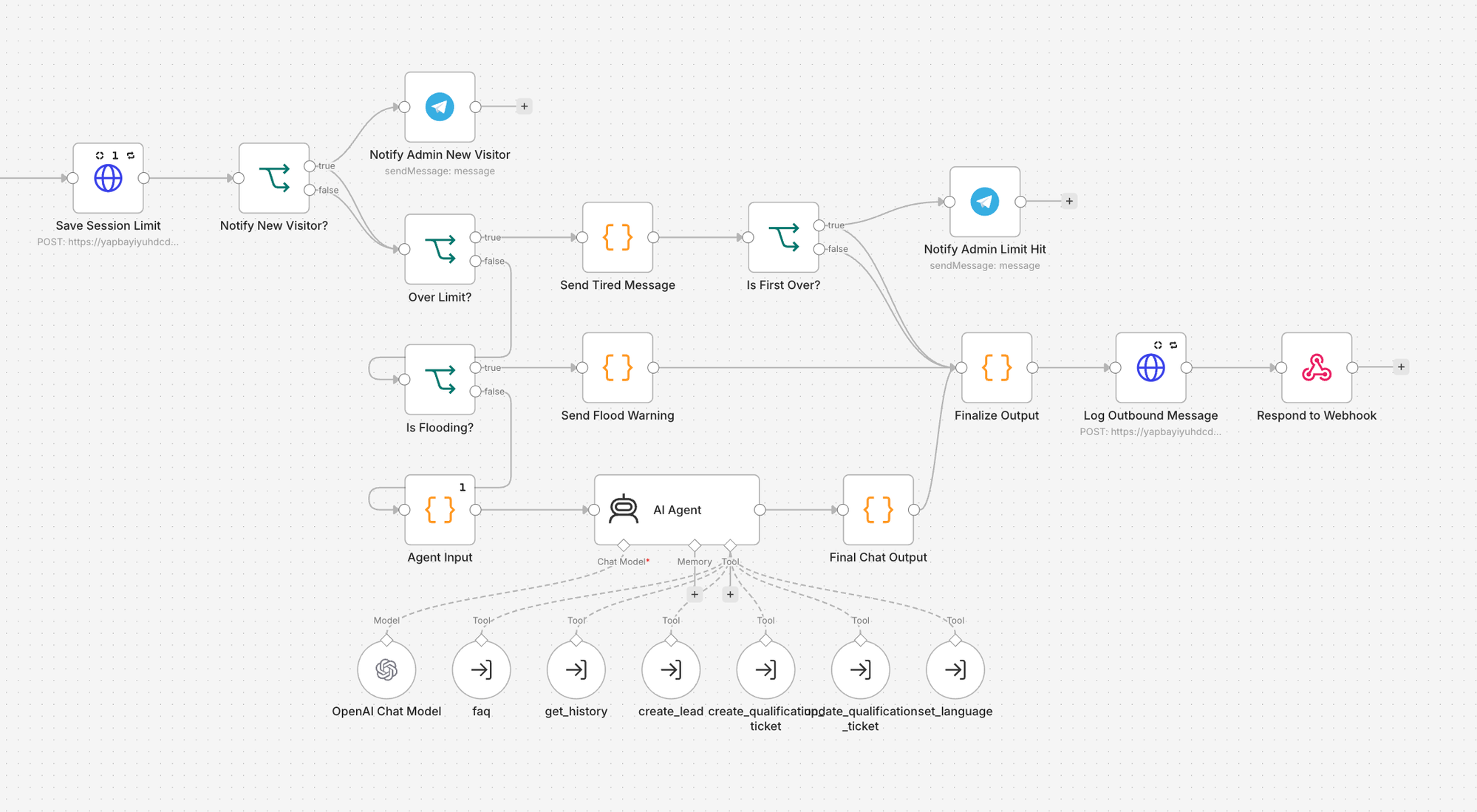Select the set_language tool node
This screenshot has height=812, width=1477.
(955, 669)
